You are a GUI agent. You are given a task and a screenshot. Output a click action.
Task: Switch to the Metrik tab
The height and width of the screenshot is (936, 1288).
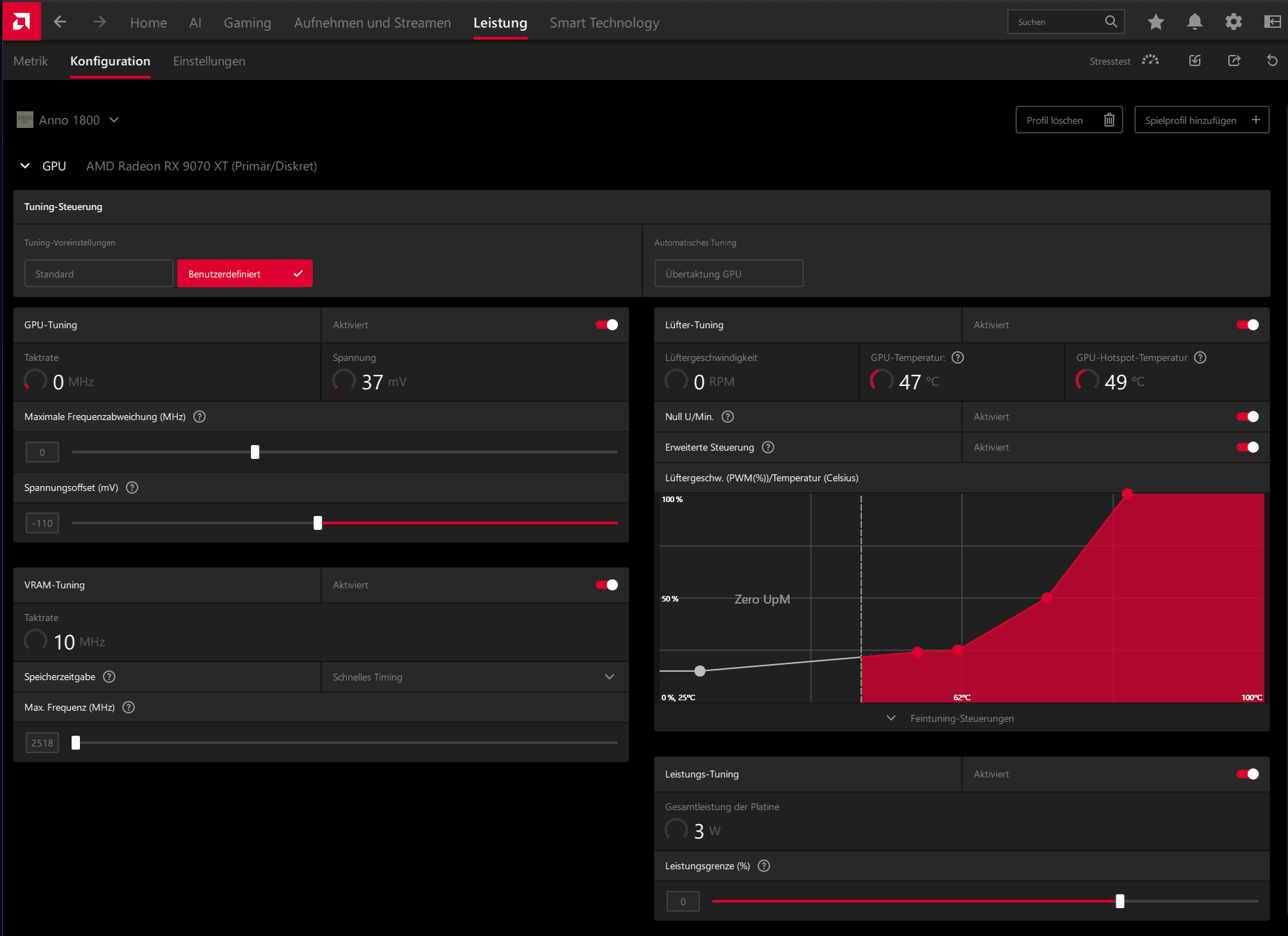point(31,61)
